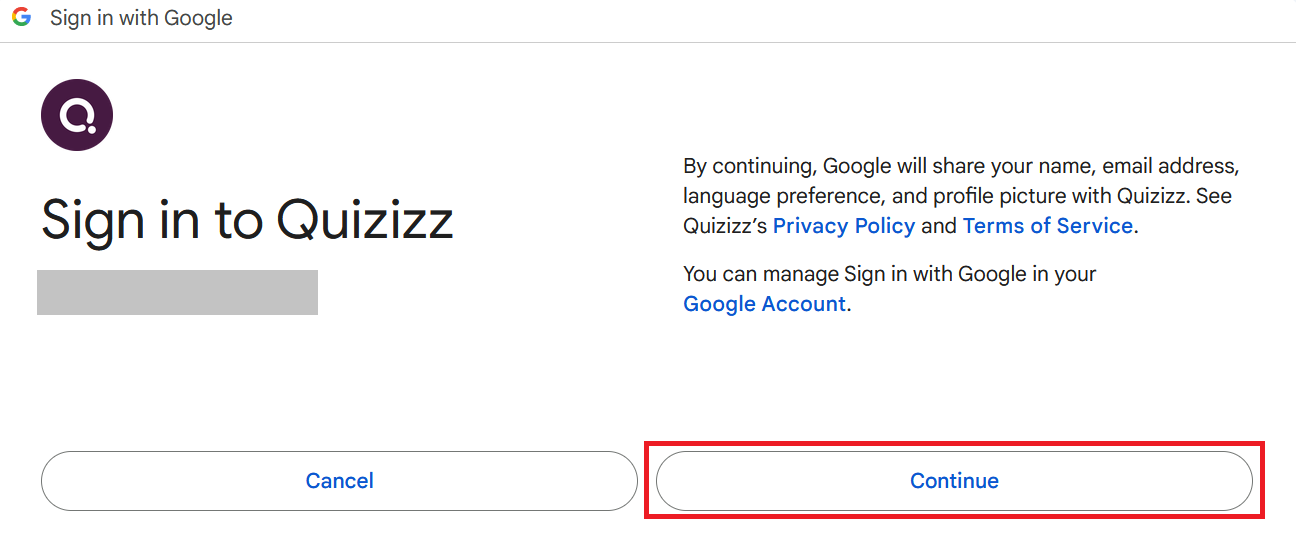This screenshot has width=1296, height=536.
Task: Click the 'Sign in to Quizizz' heading
Action: click(x=247, y=219)
